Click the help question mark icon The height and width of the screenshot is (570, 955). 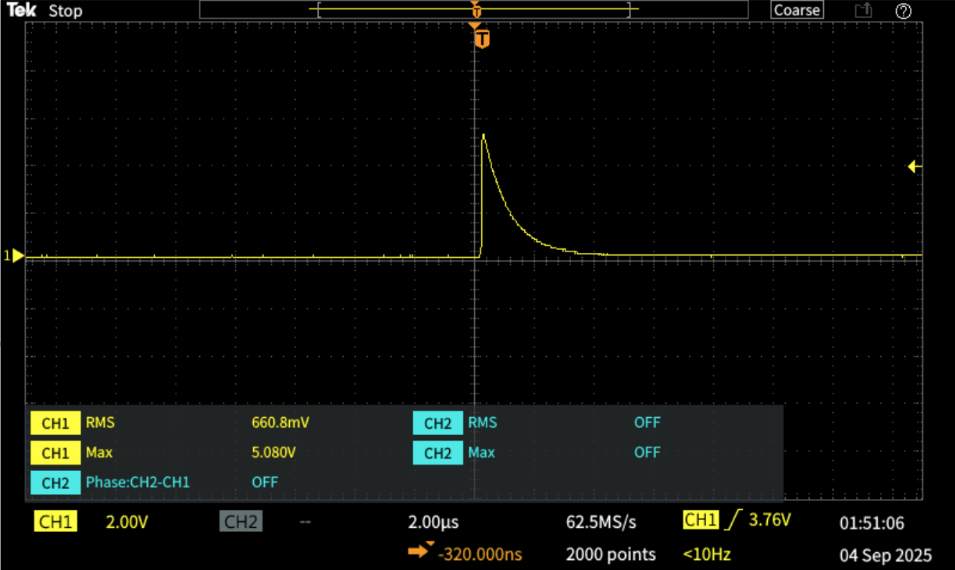903,11
